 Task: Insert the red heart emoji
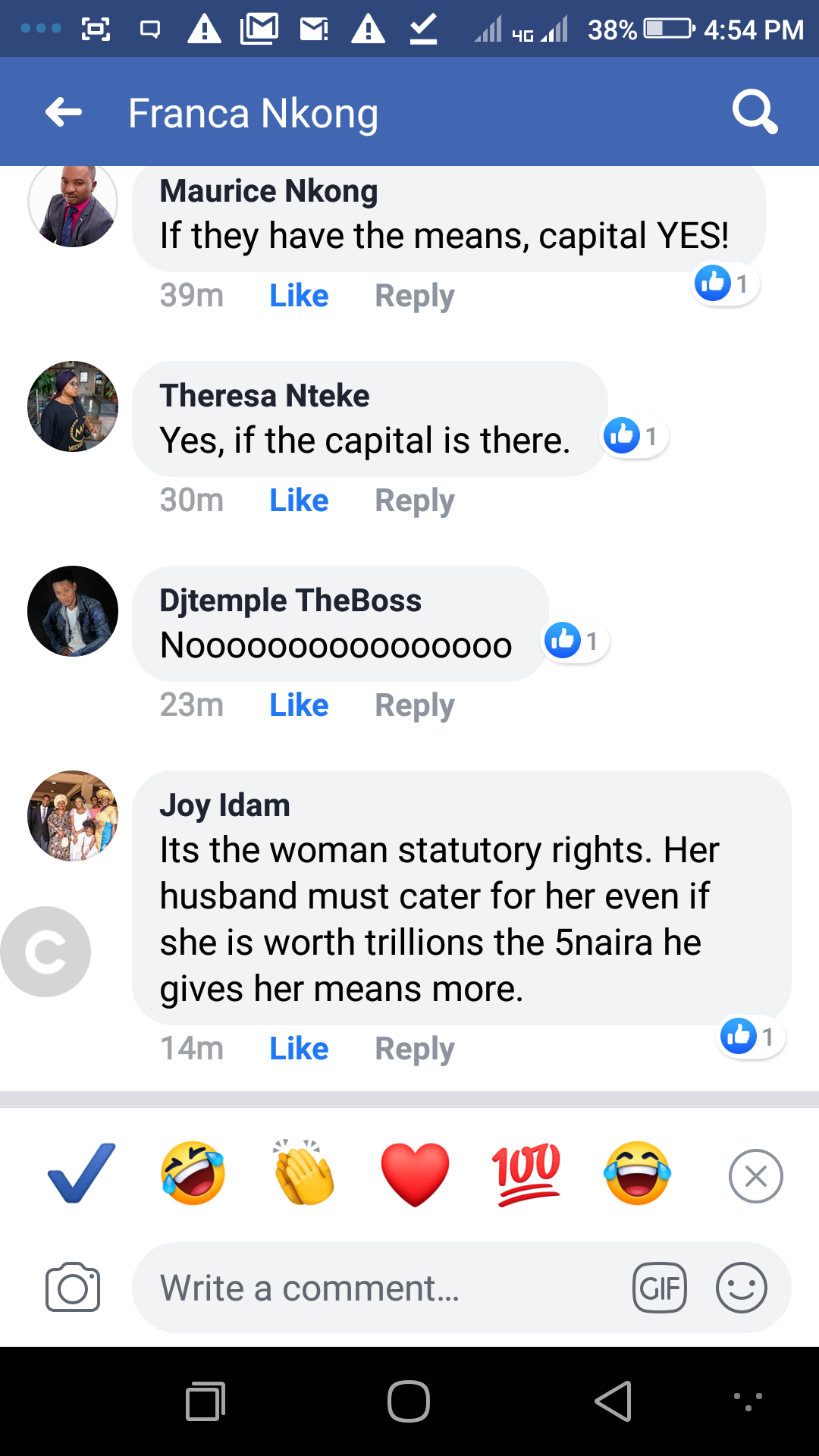(415, 1174)
